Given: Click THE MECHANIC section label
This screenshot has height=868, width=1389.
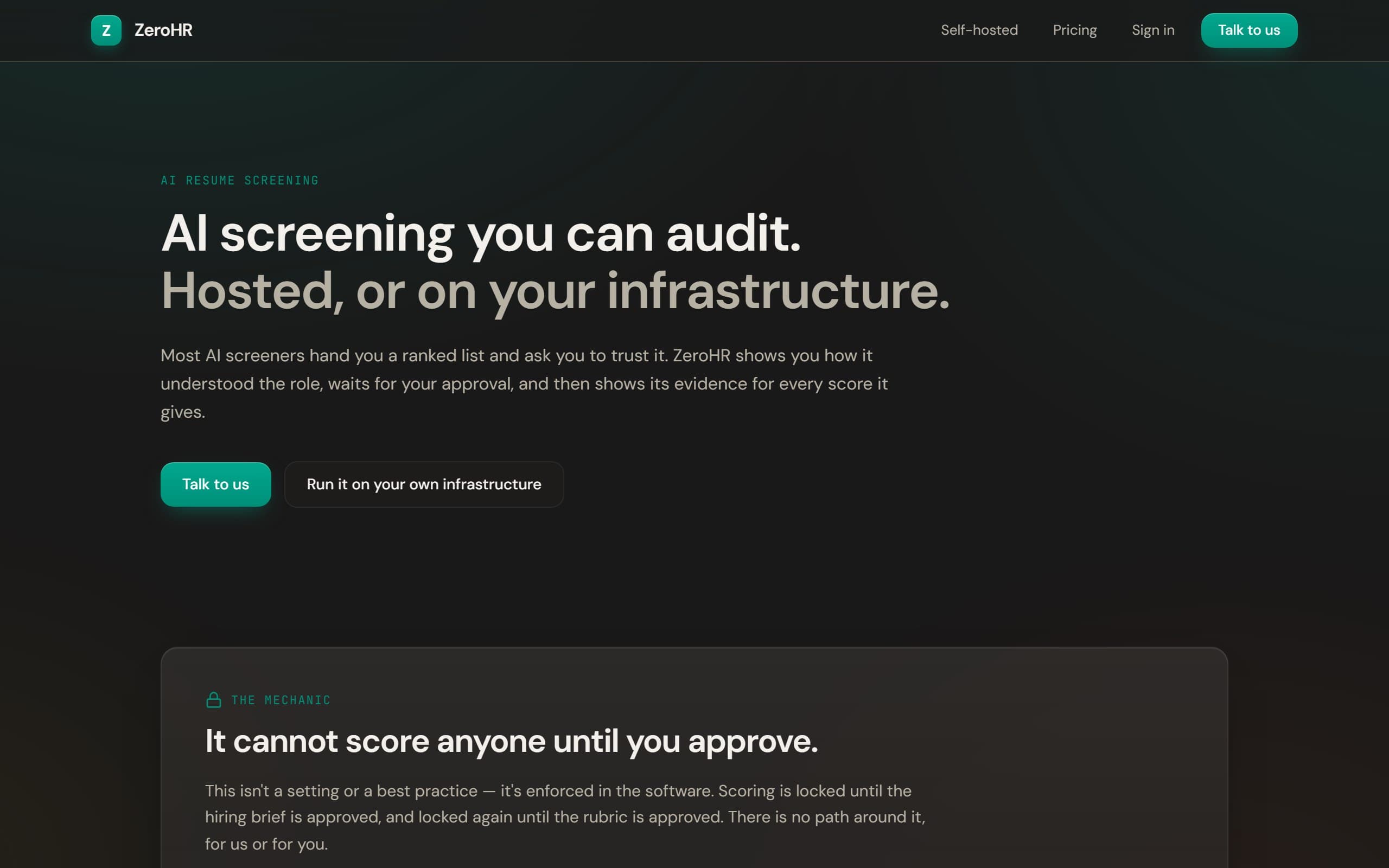Looking at the screenshot, I should coord(281,700).
